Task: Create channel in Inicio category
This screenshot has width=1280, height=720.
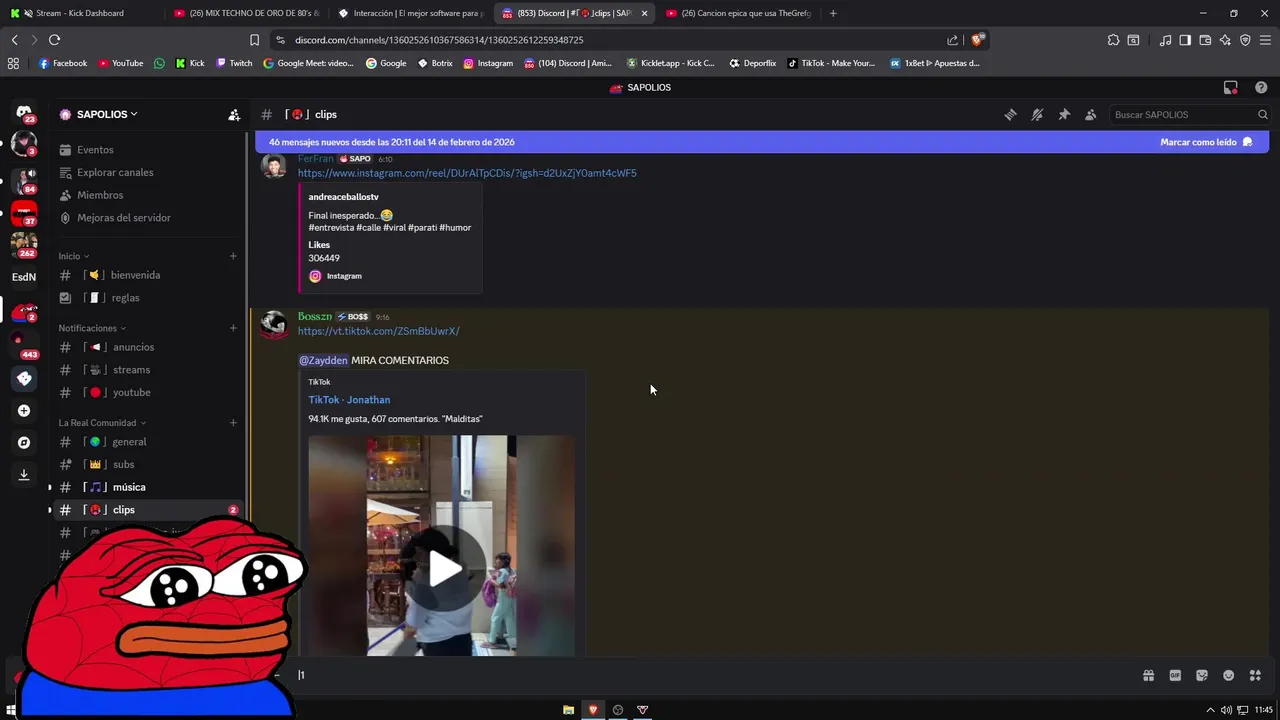Action: coord(233,256)
